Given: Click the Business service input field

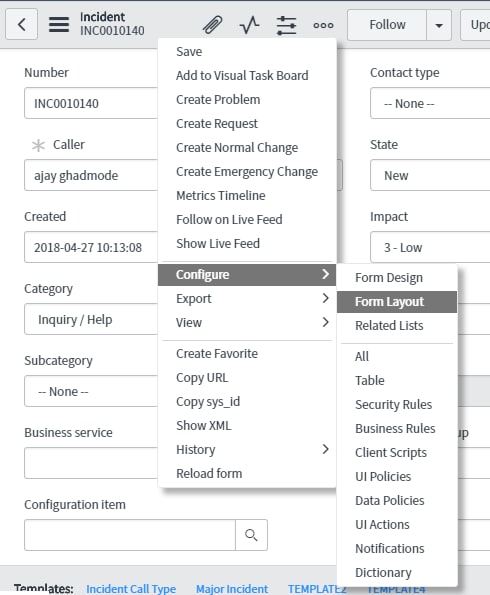Looking at the screenshot, I should click(91, 463).
